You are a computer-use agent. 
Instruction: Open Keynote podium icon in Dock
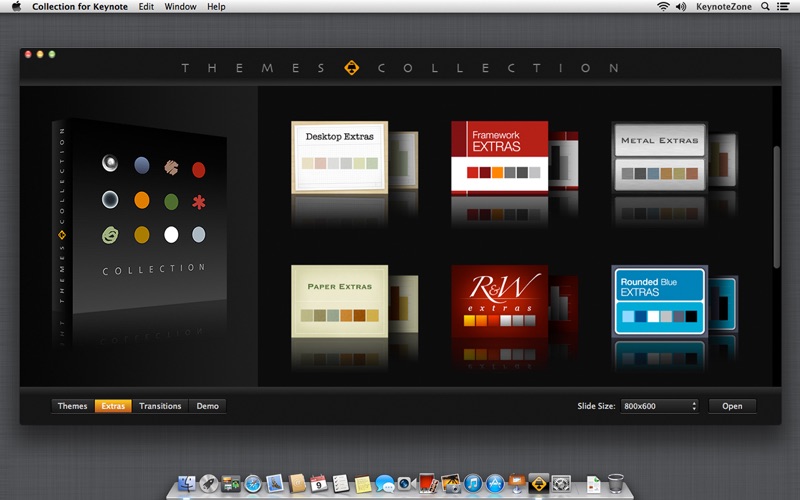click(517, 482)
